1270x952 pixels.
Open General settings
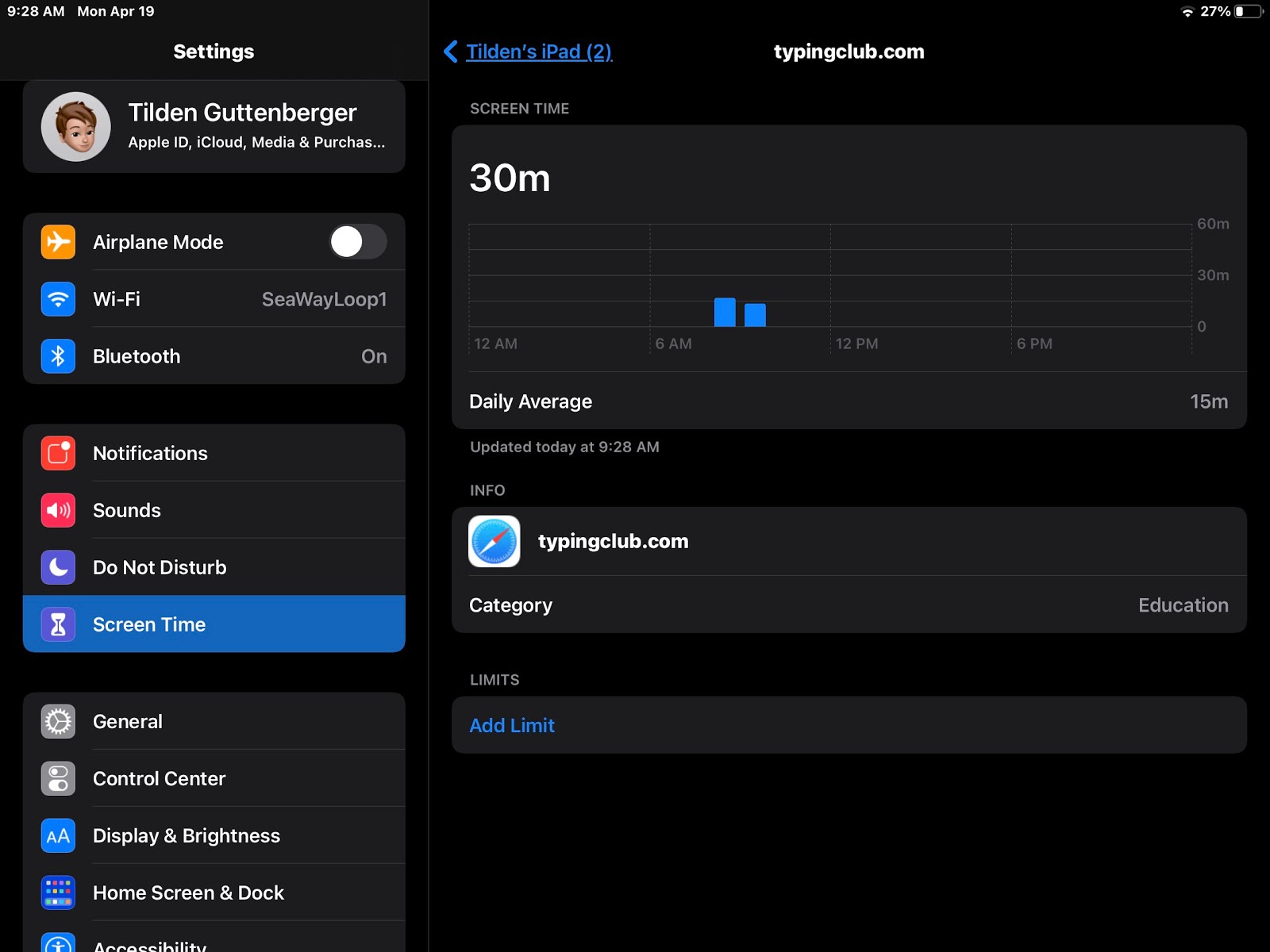click(x=214, y=721)
